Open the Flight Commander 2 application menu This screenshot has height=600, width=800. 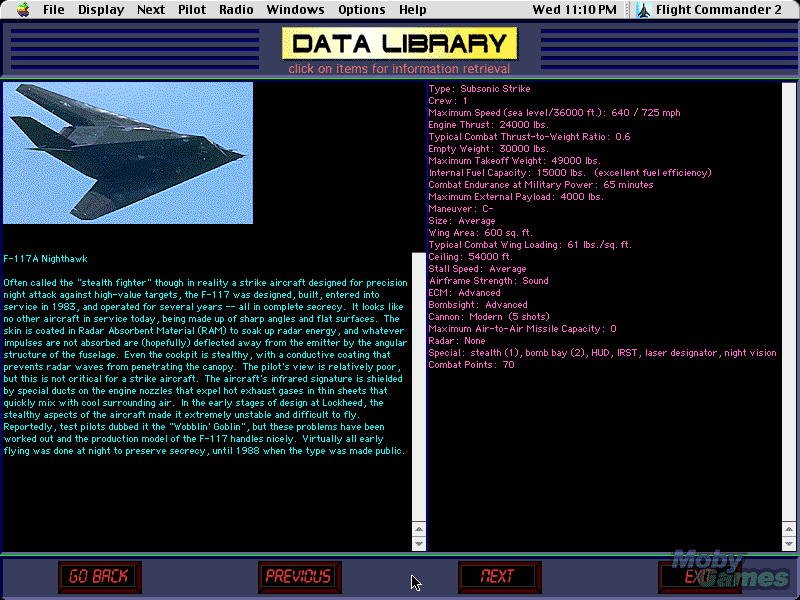pos(718,10)
